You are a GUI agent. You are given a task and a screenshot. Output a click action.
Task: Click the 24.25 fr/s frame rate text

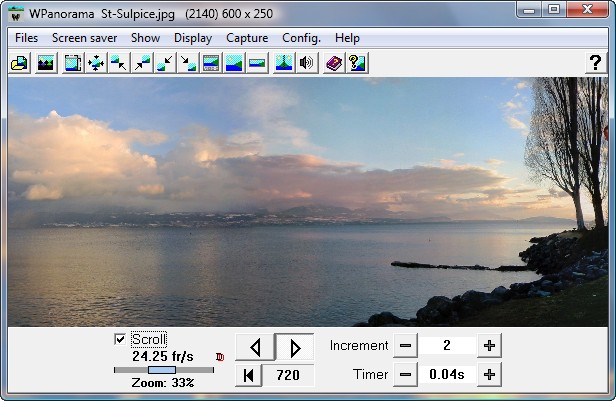point(163,356)
